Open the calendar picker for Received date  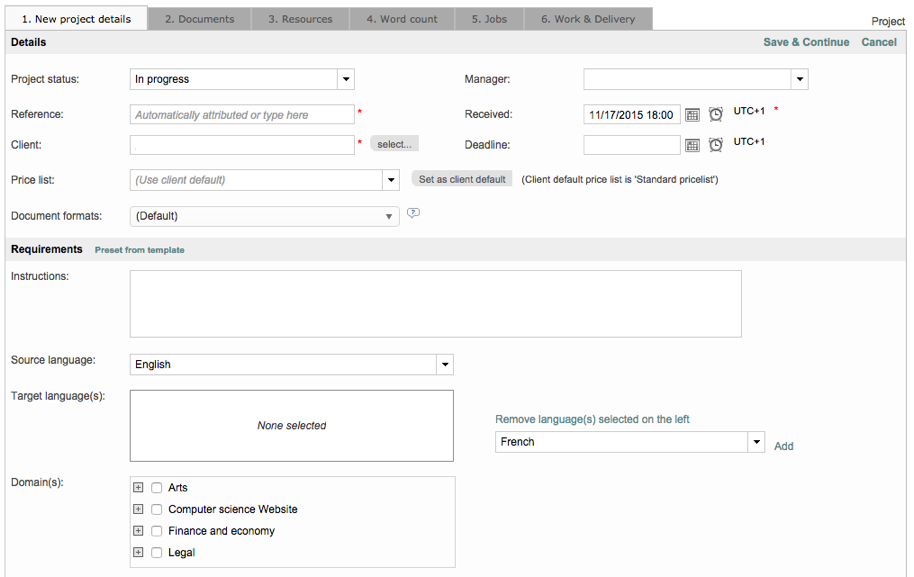692,115
